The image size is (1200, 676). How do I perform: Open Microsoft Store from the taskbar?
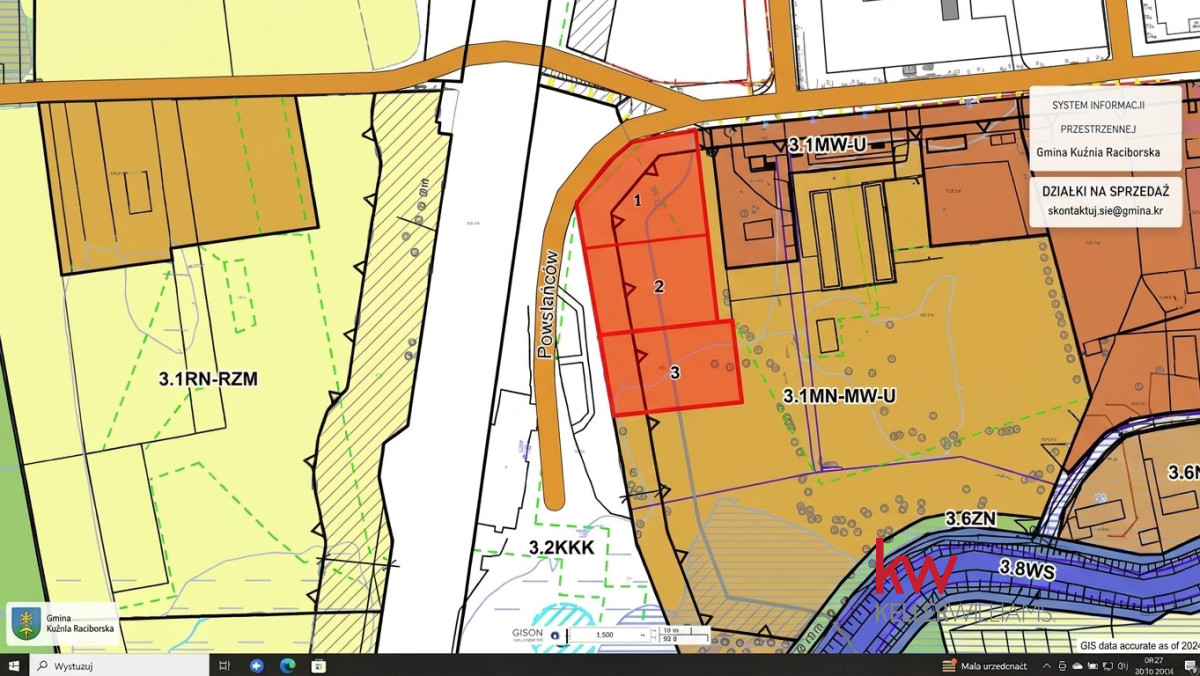[x=318, y=665]
